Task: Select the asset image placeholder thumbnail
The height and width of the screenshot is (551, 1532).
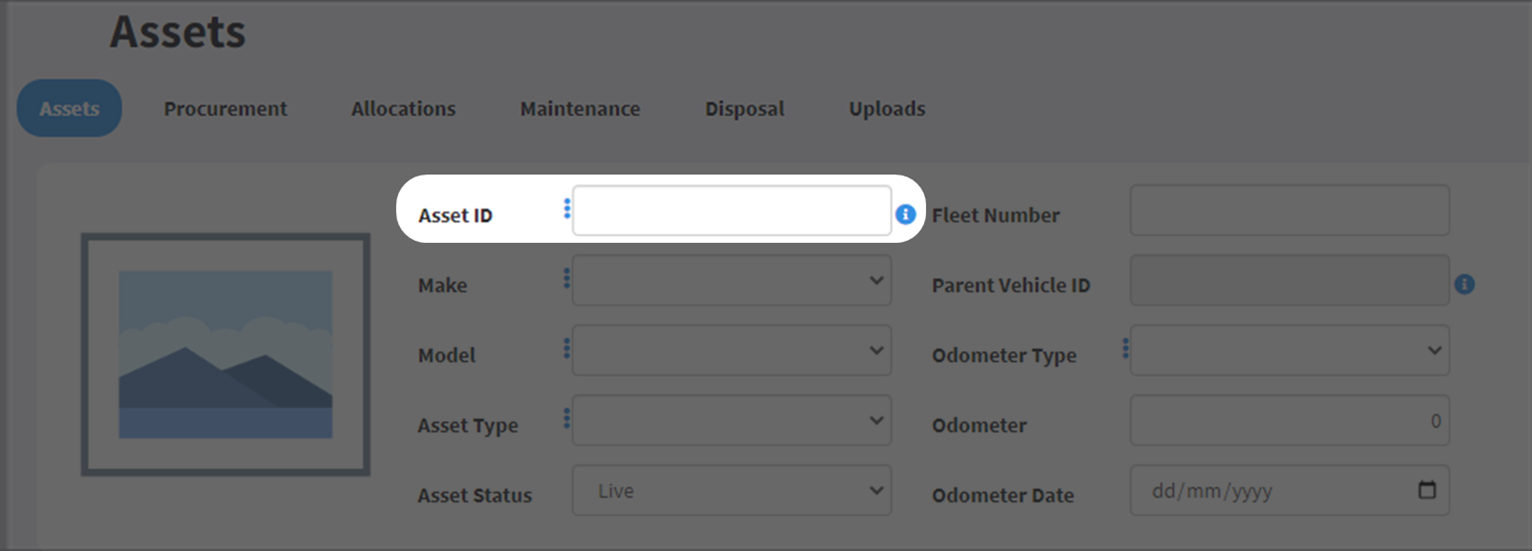Action: click(x=226, y=355)
